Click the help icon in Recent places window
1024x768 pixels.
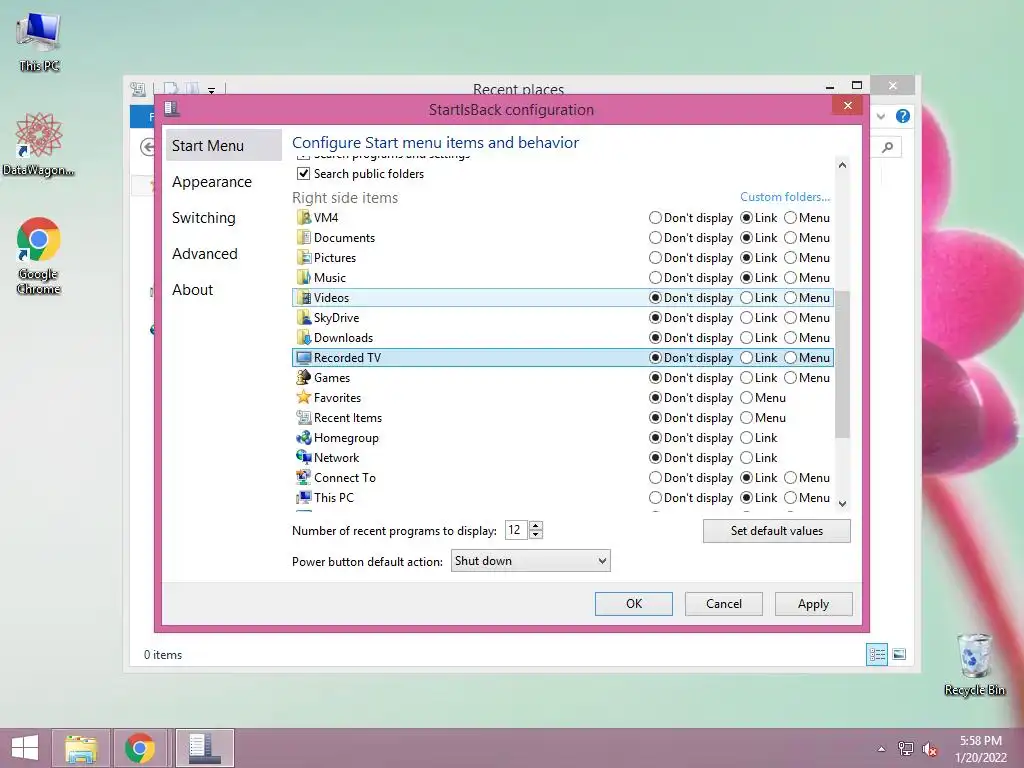tap(903, 116)
